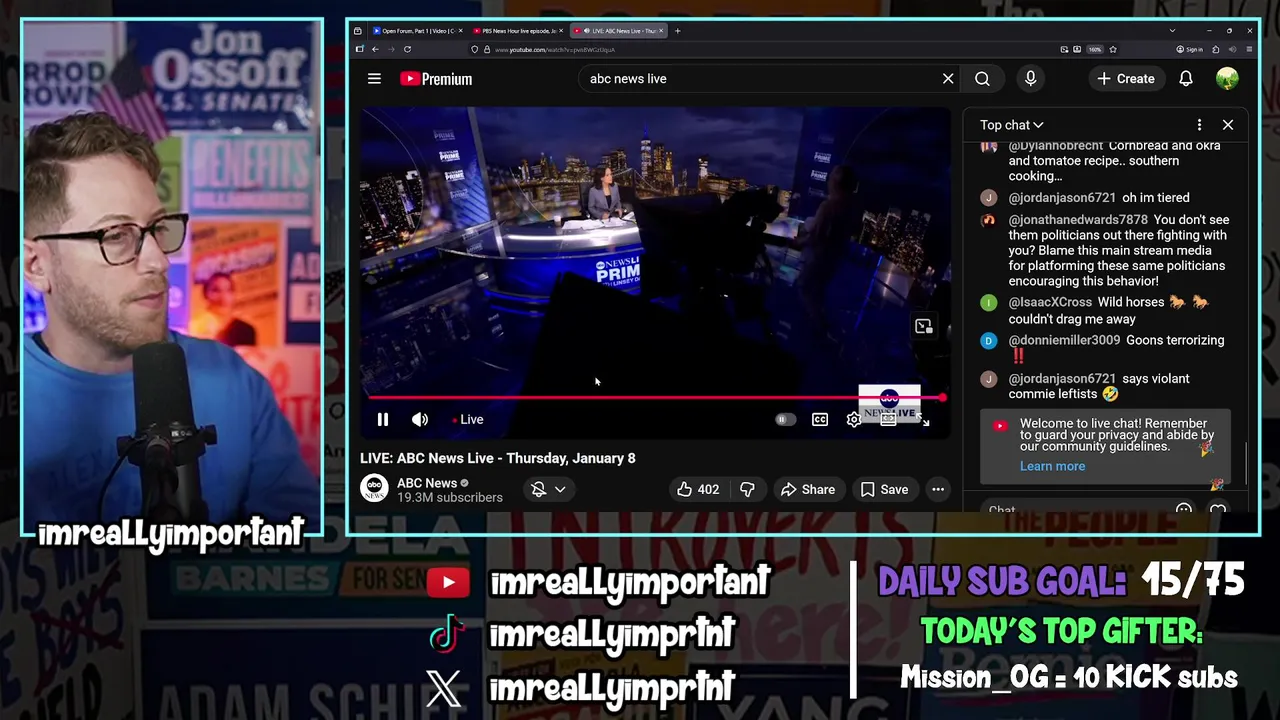
Task: Mute the video volume
Action: click(x=420, y=420)
